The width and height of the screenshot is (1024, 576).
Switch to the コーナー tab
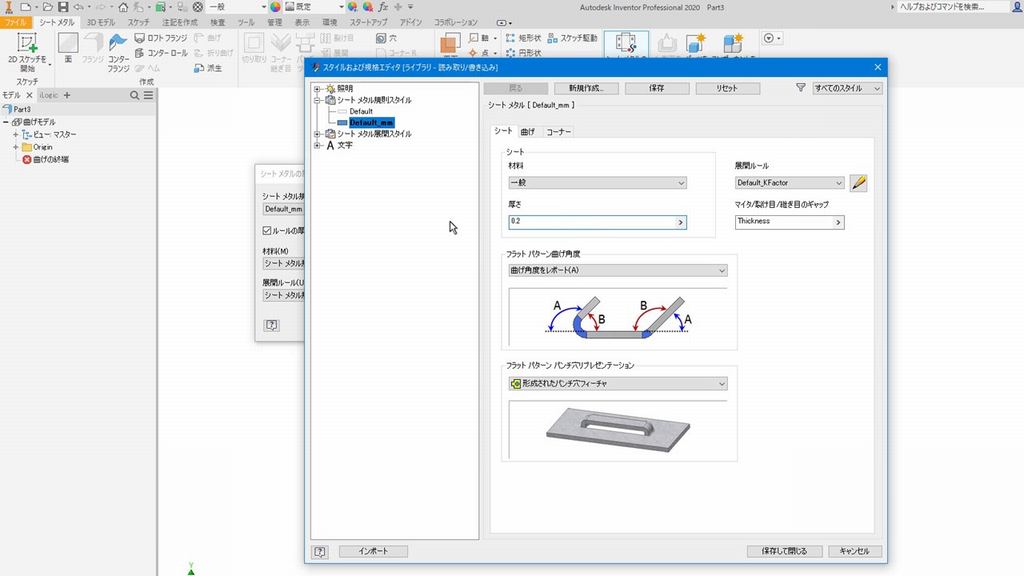558,132
